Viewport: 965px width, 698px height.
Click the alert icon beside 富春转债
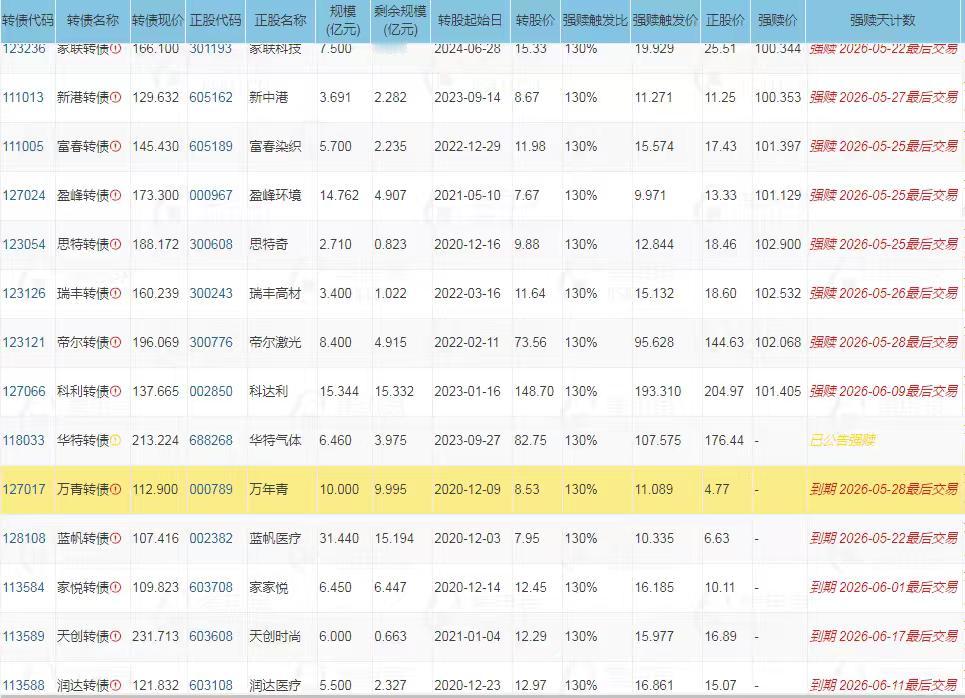click(x=116, y=146)
